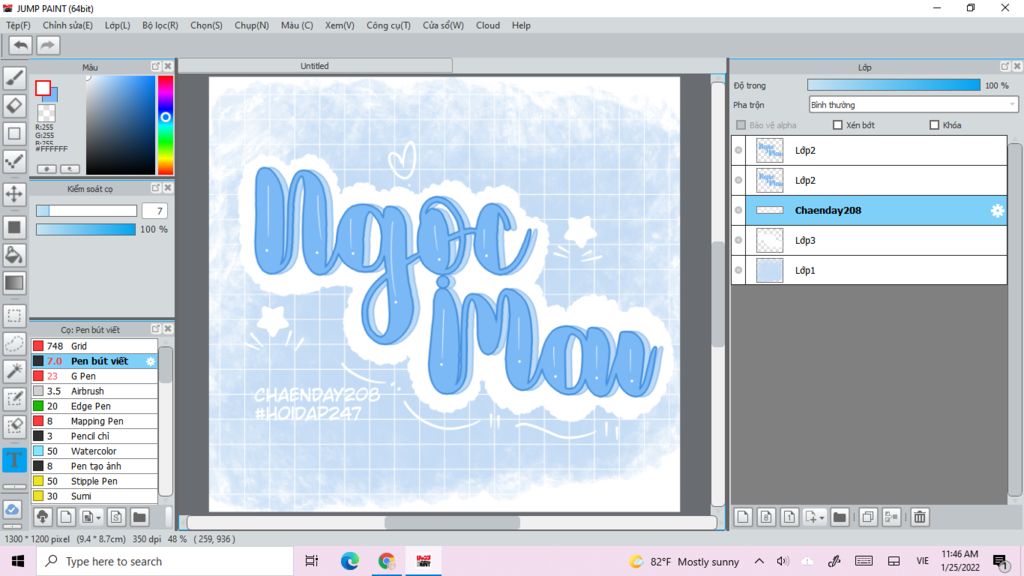Select the Watercolor brush
This screenshot has height=576, width=1024.
(x=95, y=451)
